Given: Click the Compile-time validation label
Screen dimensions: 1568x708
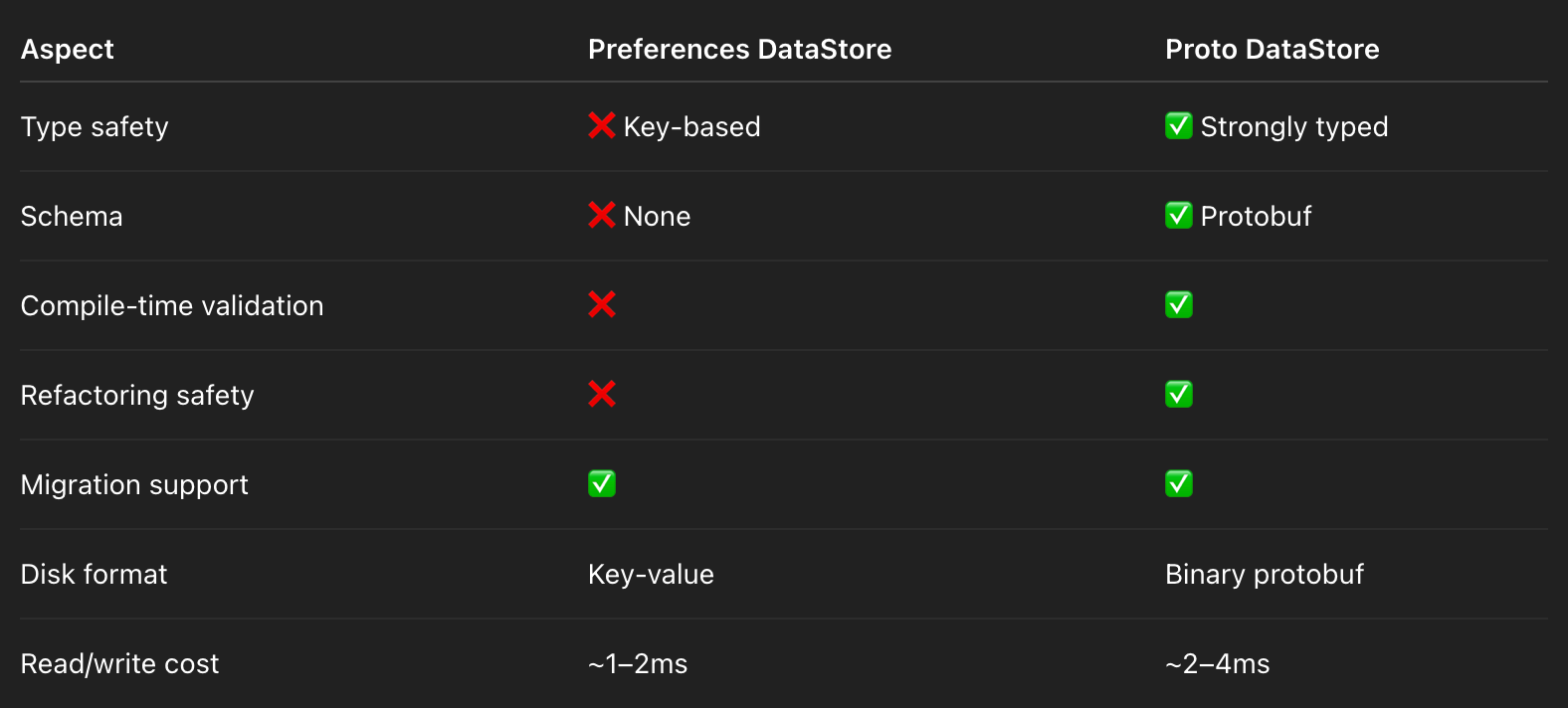Looking at the screenshot, I should point(172,306).
